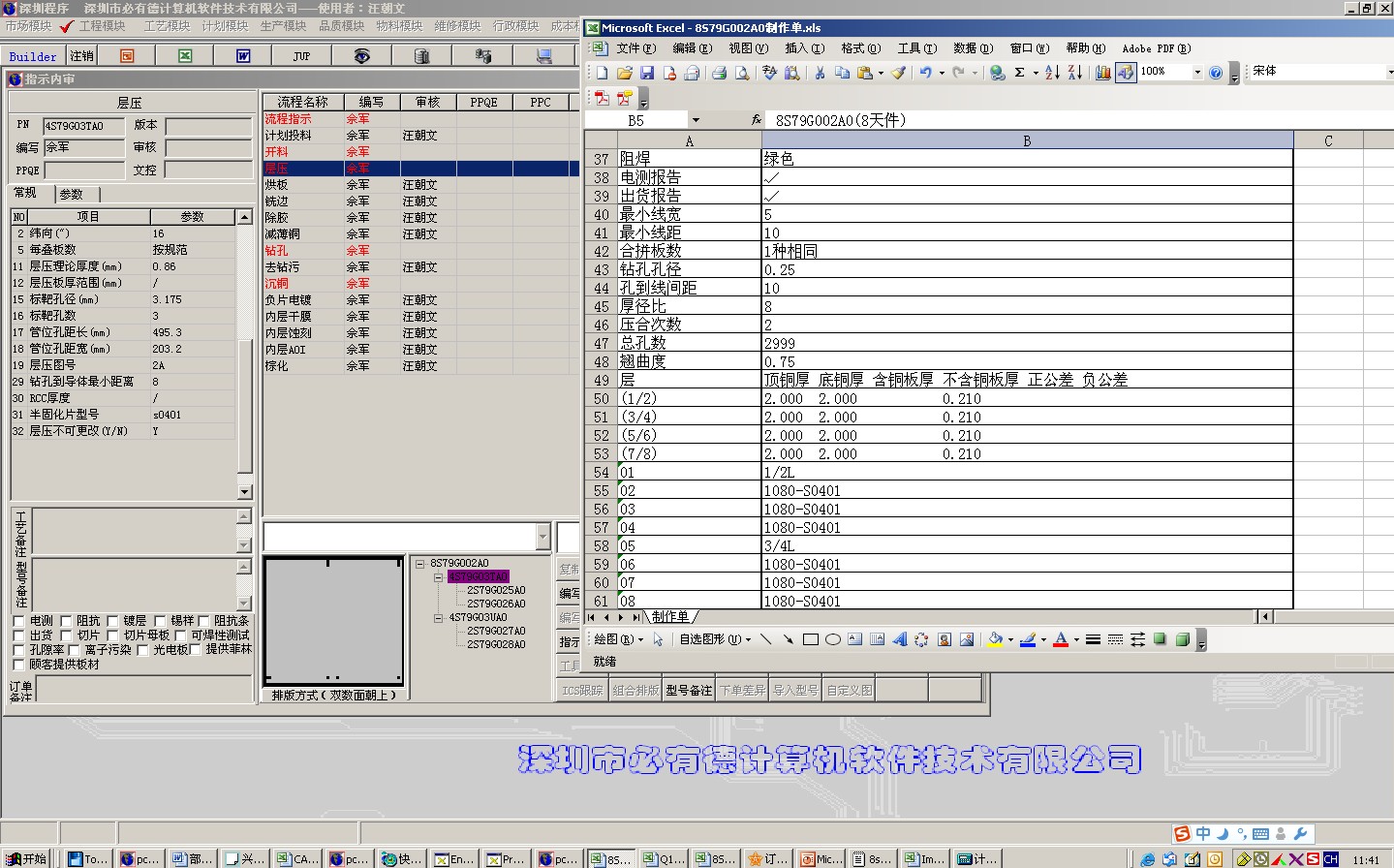Click the 注销 button
This screenshot has width=1394, height=868.
click(82, 56)
